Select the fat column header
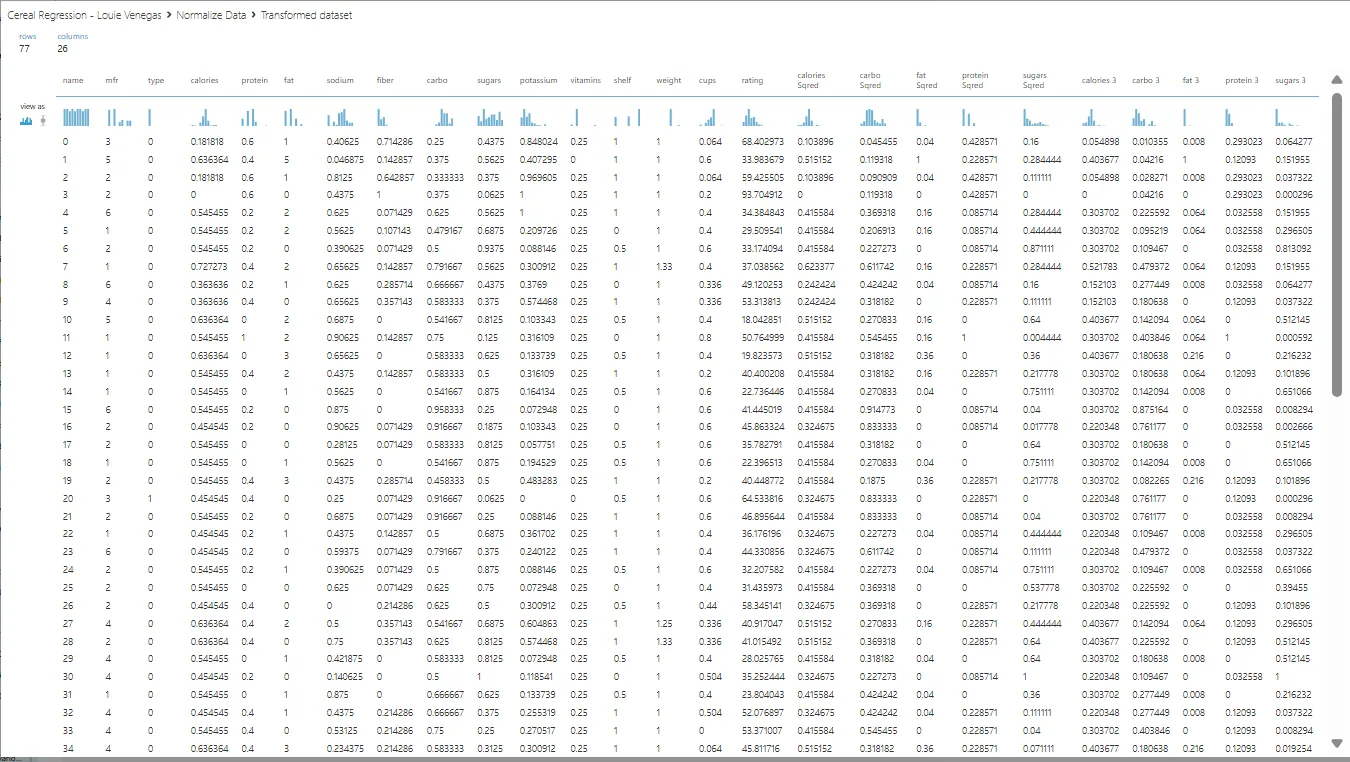 [x=289, y=80]
